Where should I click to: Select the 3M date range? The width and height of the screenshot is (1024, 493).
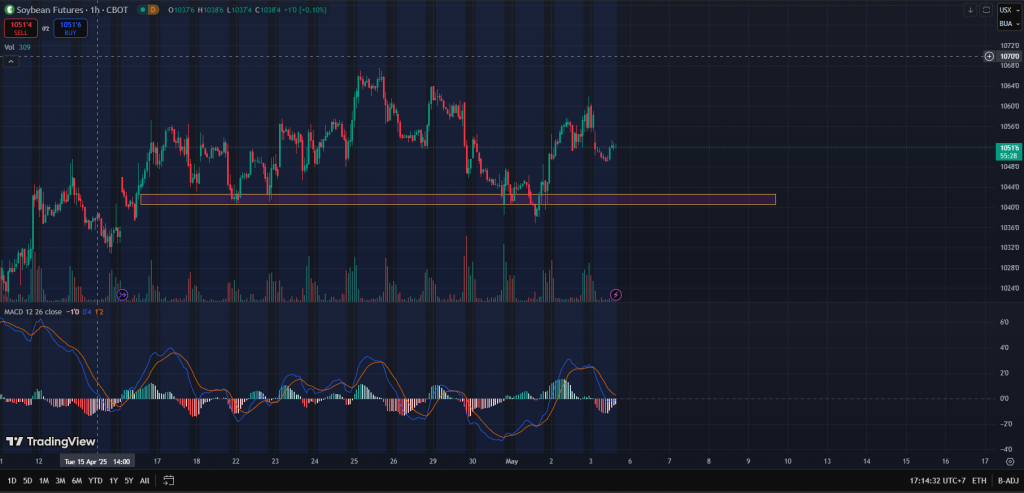pos(60,481)
